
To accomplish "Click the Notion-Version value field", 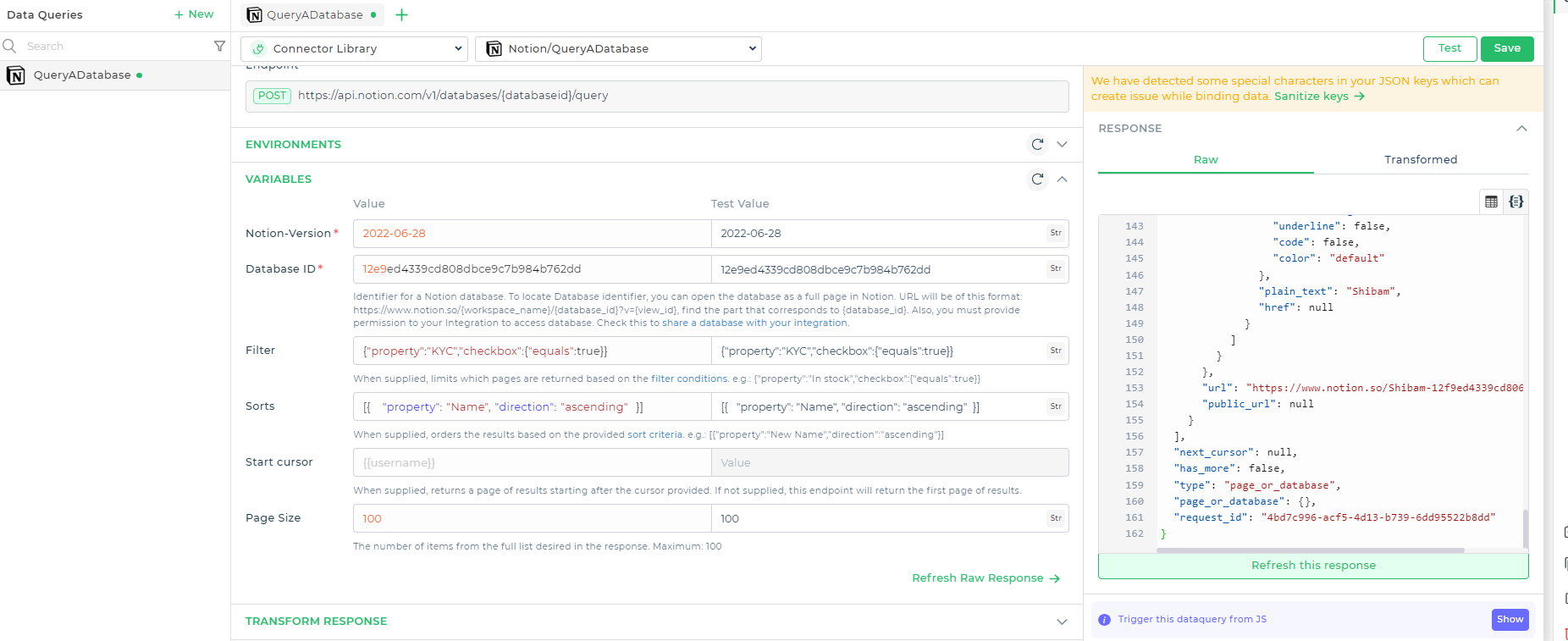I will [532, 234].
